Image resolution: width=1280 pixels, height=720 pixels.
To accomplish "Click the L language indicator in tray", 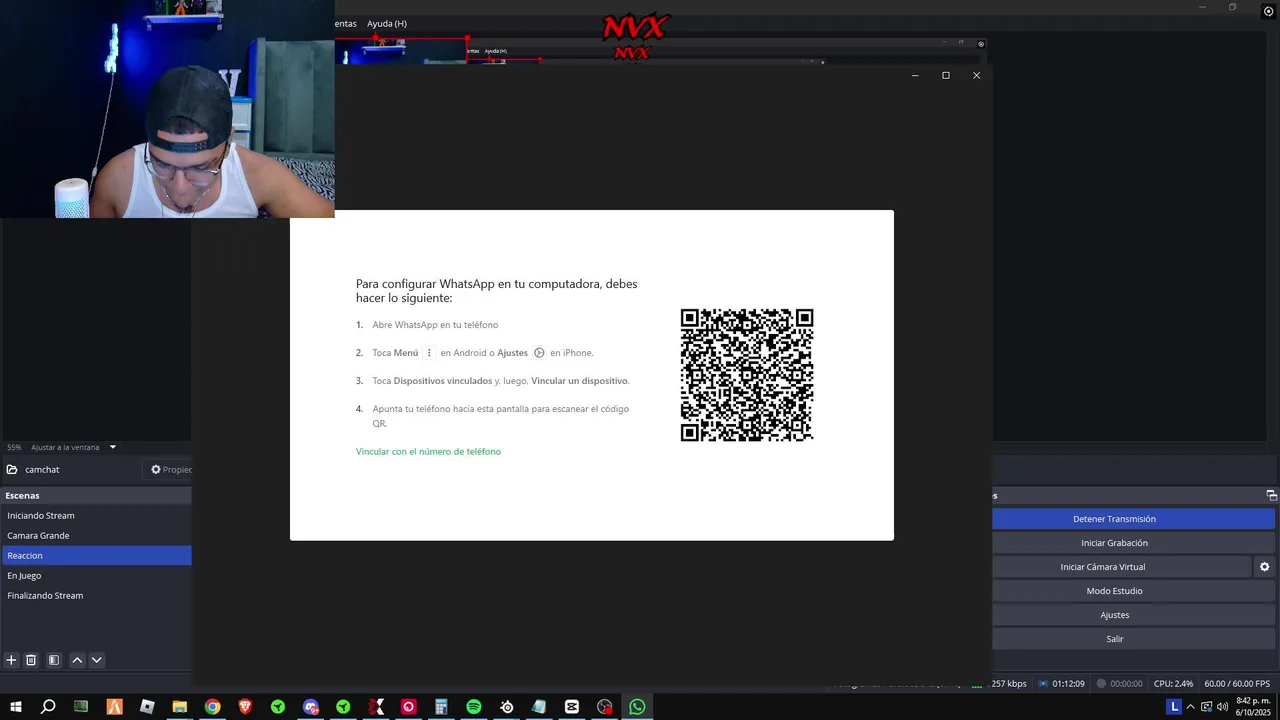I will [x=1175, y=707].
